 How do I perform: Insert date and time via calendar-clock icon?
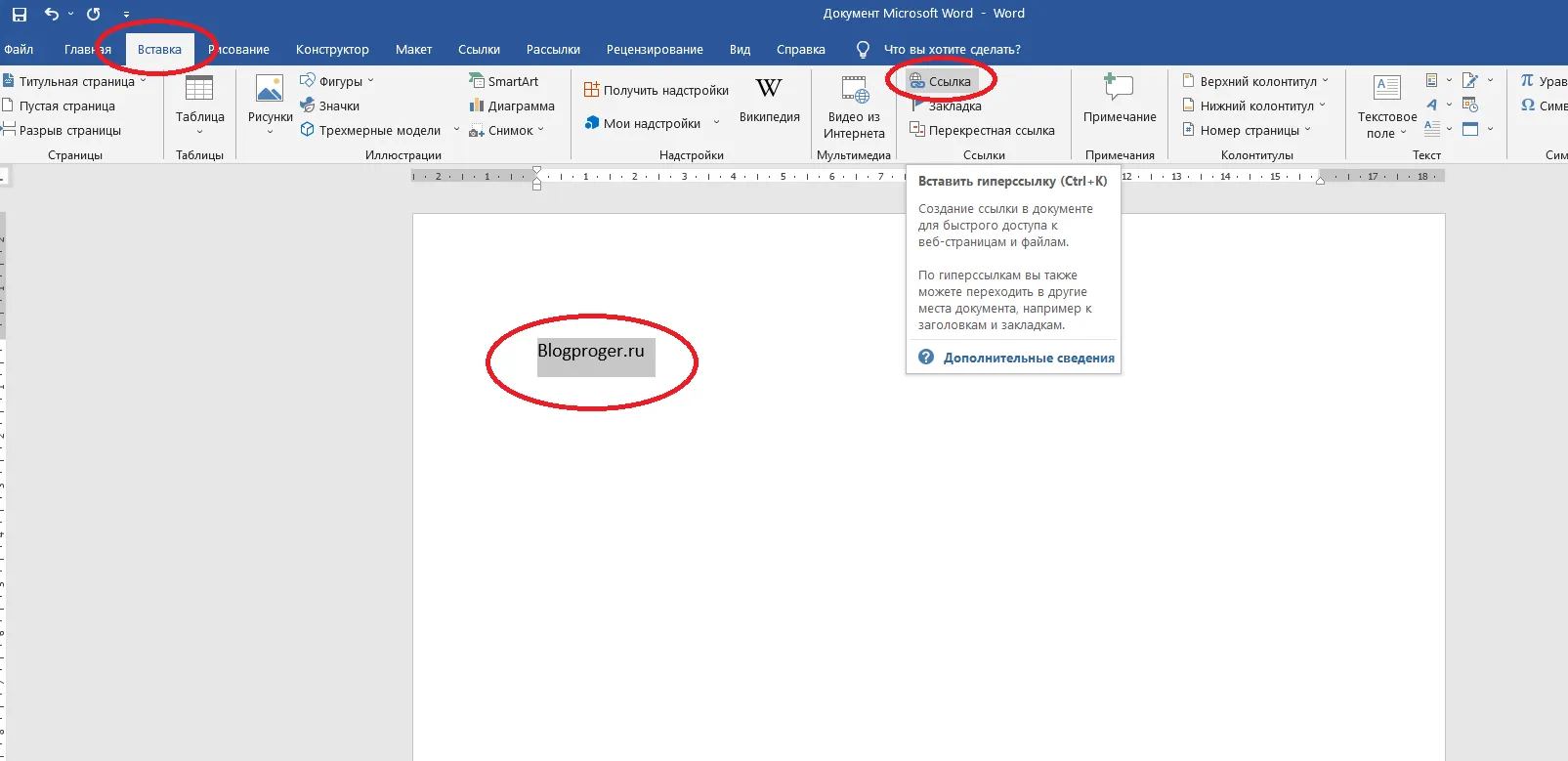tap(1470, 105)
